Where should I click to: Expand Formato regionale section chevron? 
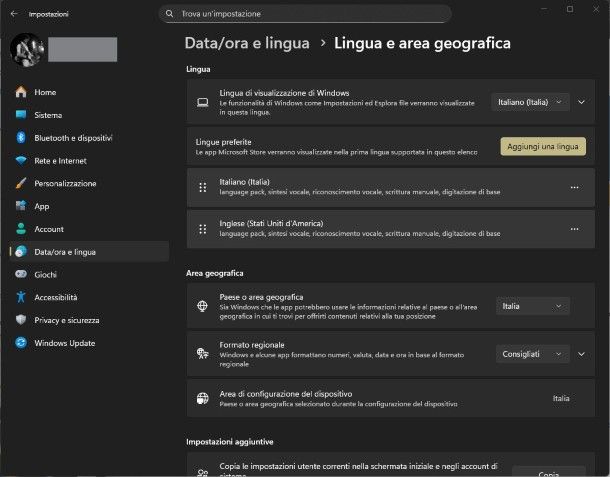click(581, 354)
